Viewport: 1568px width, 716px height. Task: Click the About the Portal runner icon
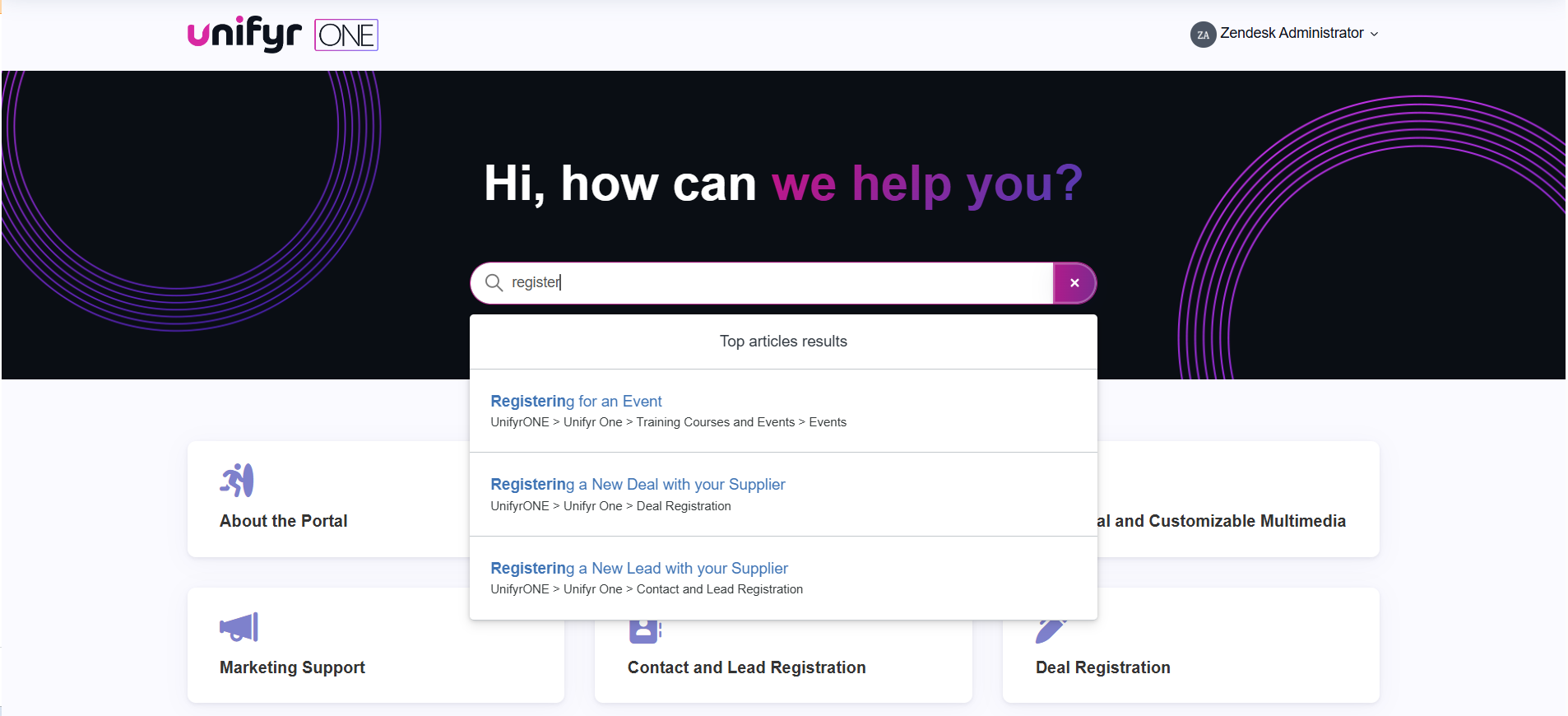click(237, 481)
